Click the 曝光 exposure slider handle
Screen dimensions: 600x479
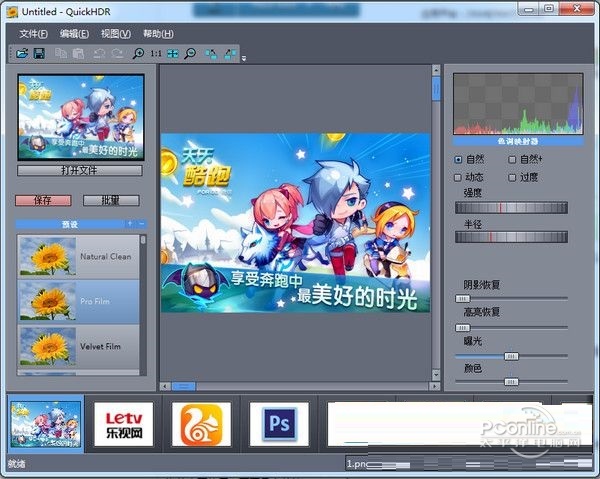pos(511,357)
